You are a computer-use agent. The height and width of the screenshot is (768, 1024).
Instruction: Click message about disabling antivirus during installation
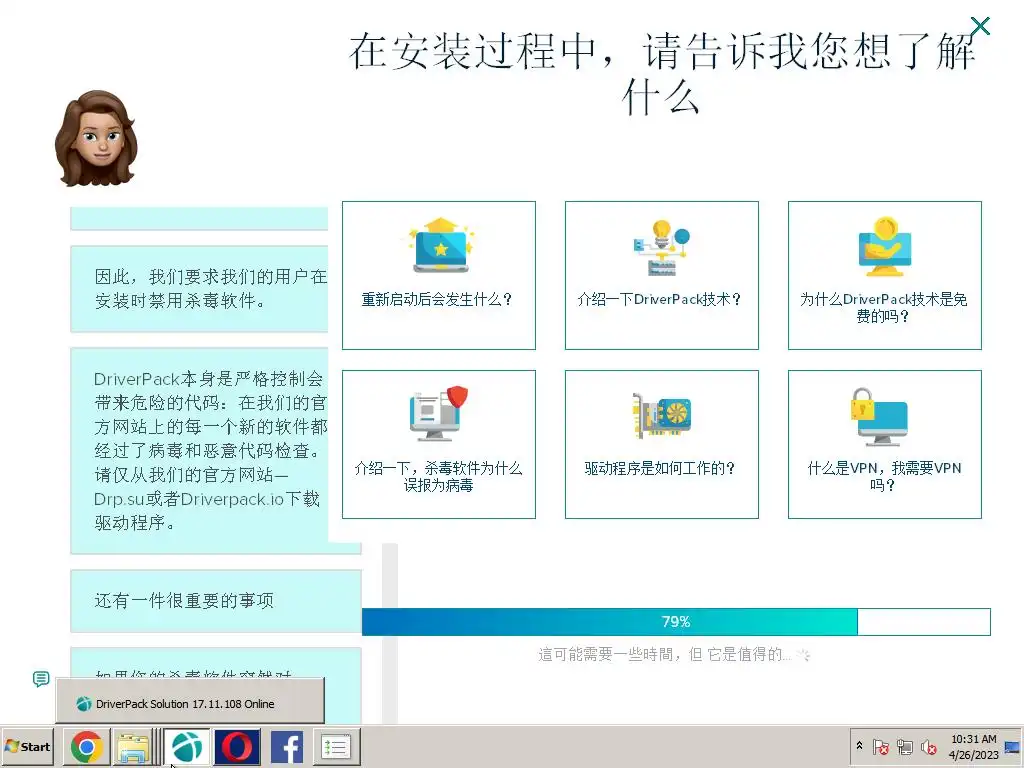click(x=199, y=289)
